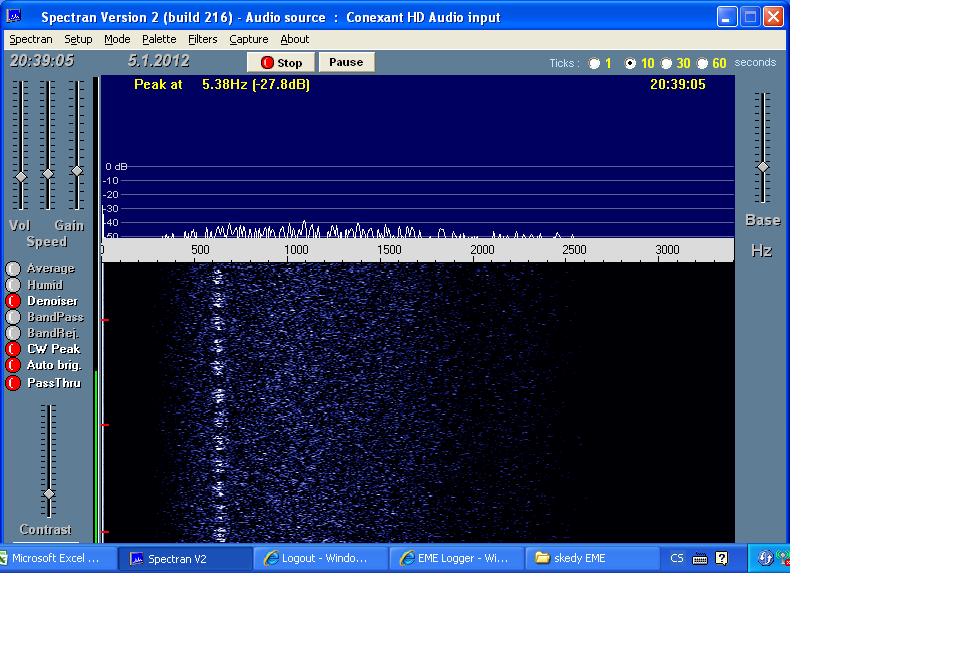Screen dimensions: 966x646
Task: Select the 1 second ticks radio button
Action: click(x=595, y=63)
